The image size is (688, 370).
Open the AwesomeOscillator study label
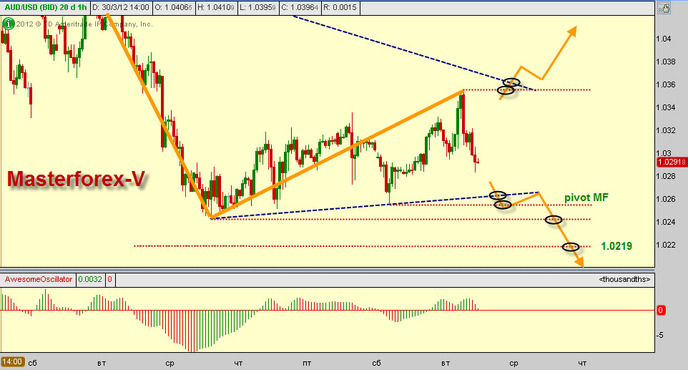click(x=38, y=280)
